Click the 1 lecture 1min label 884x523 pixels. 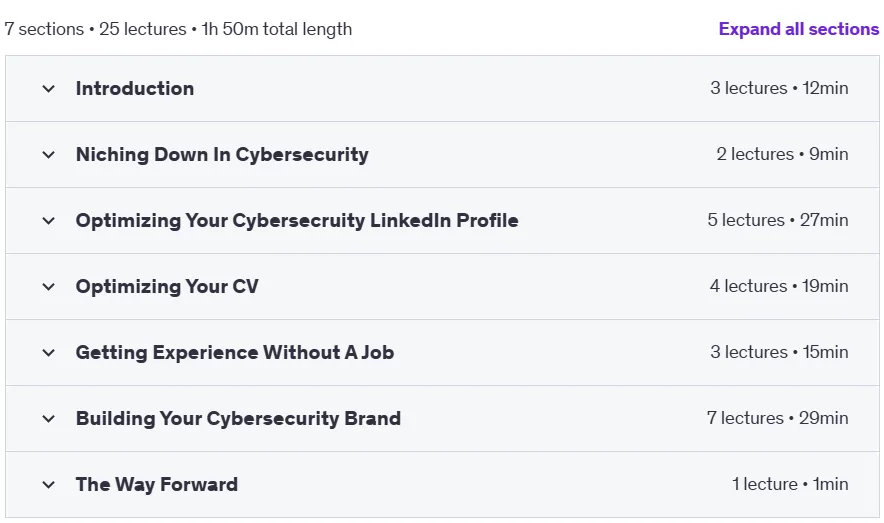(790, 484)
